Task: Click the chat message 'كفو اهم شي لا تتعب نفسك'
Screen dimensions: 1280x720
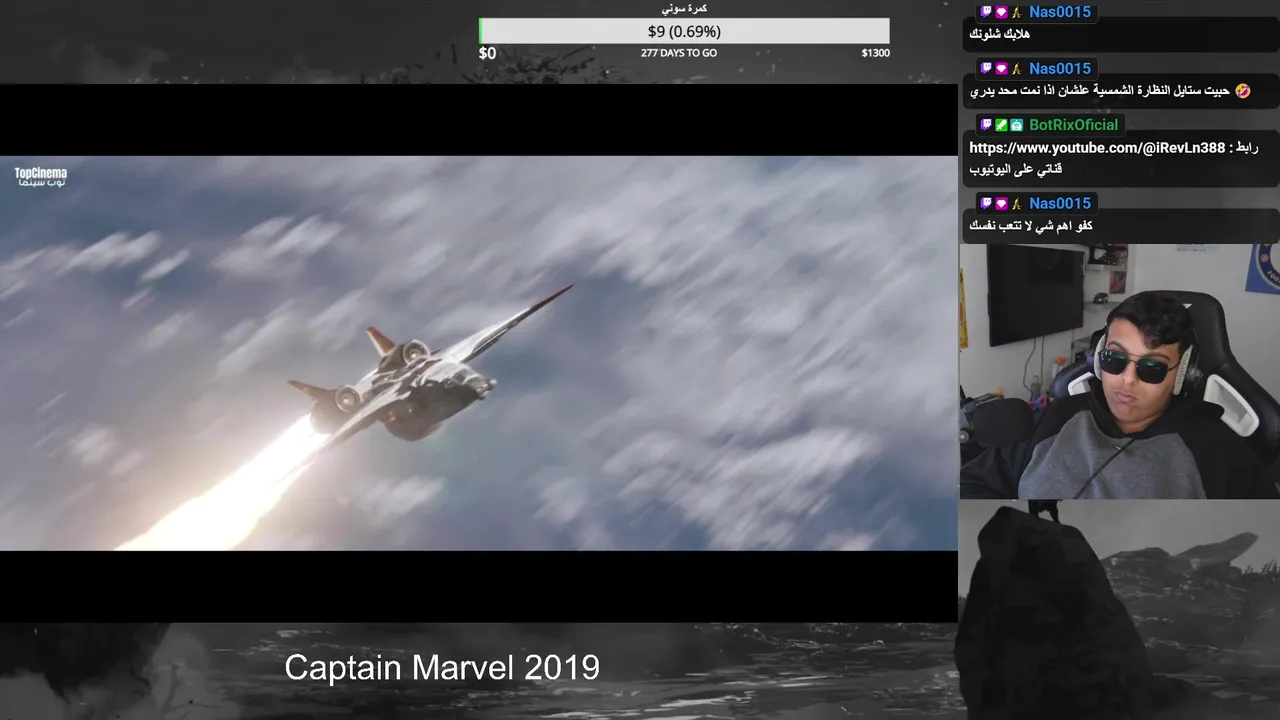Action: point(1030,226)
